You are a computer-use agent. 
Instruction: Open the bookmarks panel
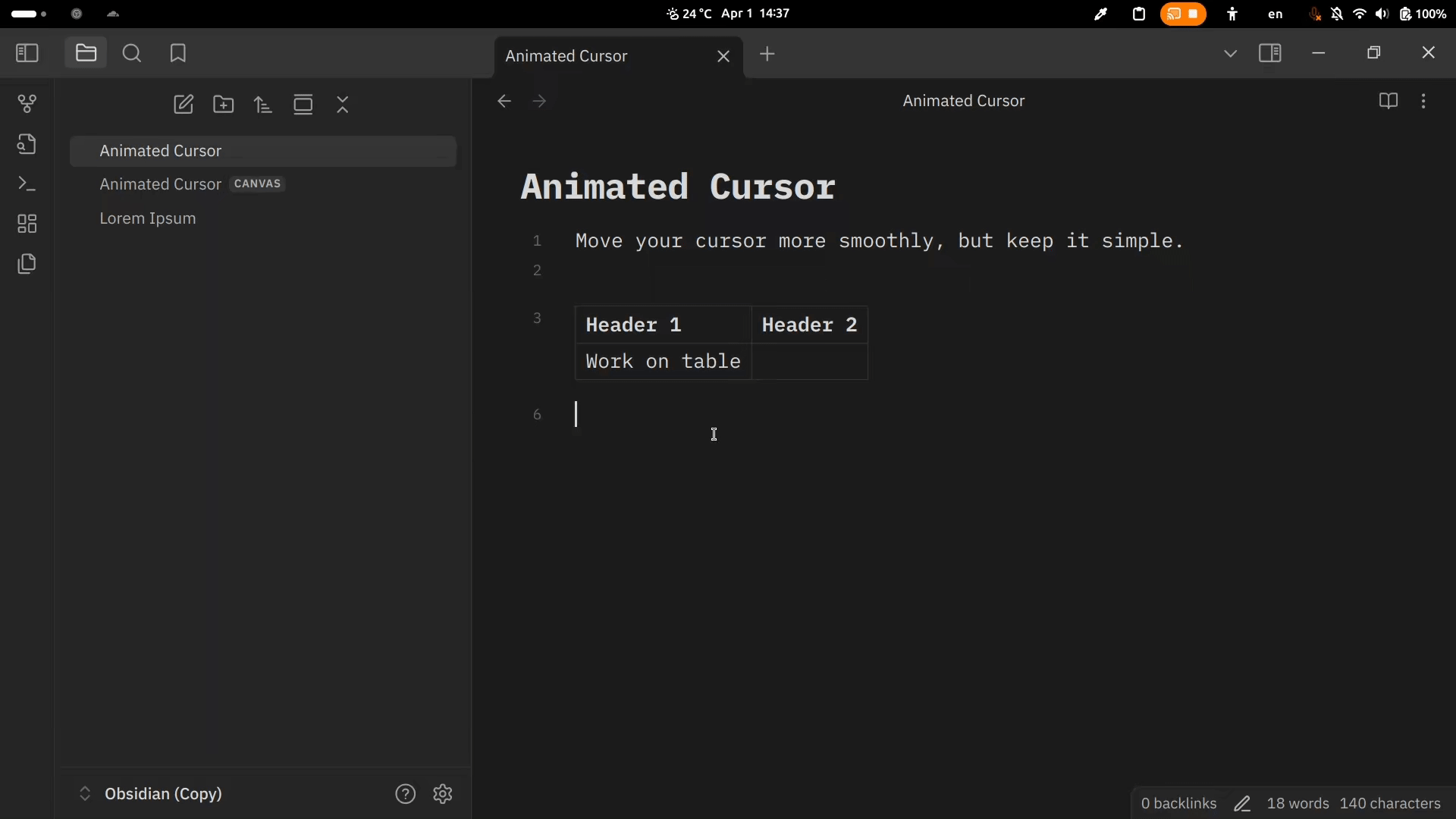178,53
